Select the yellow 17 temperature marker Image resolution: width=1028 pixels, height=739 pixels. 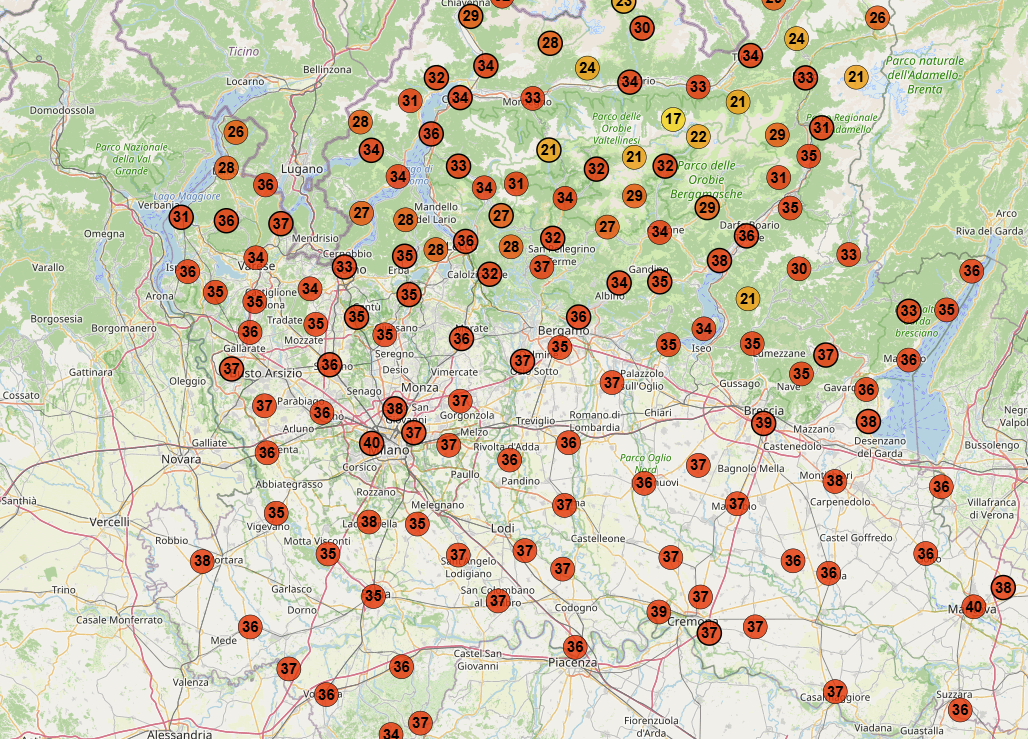[x=673, y=119]
